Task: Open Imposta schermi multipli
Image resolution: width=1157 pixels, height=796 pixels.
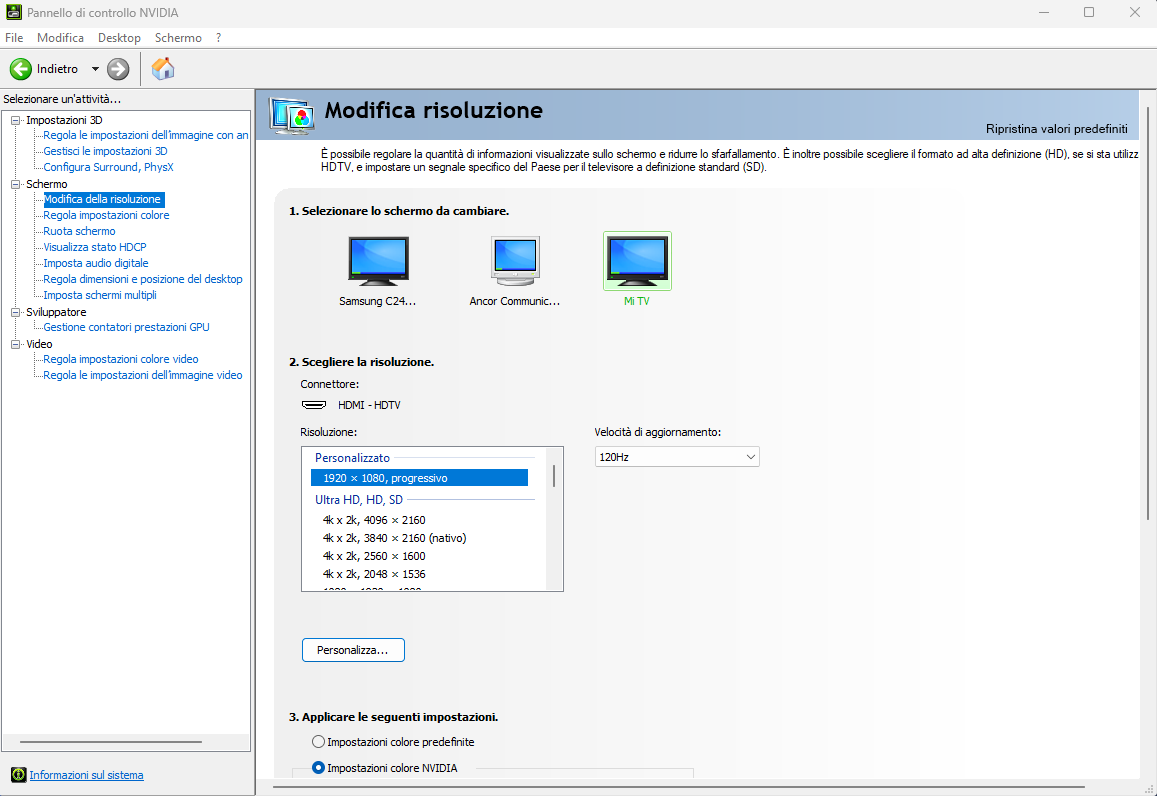Action: tap(100, 295)
